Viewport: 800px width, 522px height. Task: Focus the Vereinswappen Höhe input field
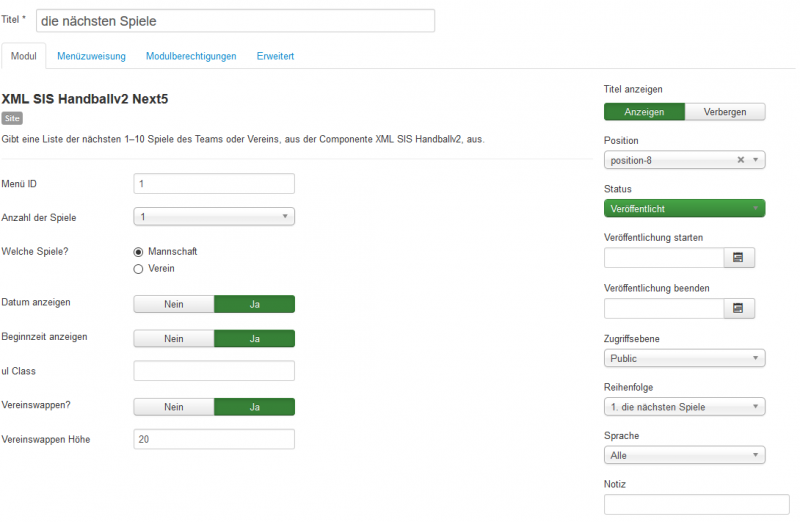pos(214,439)
